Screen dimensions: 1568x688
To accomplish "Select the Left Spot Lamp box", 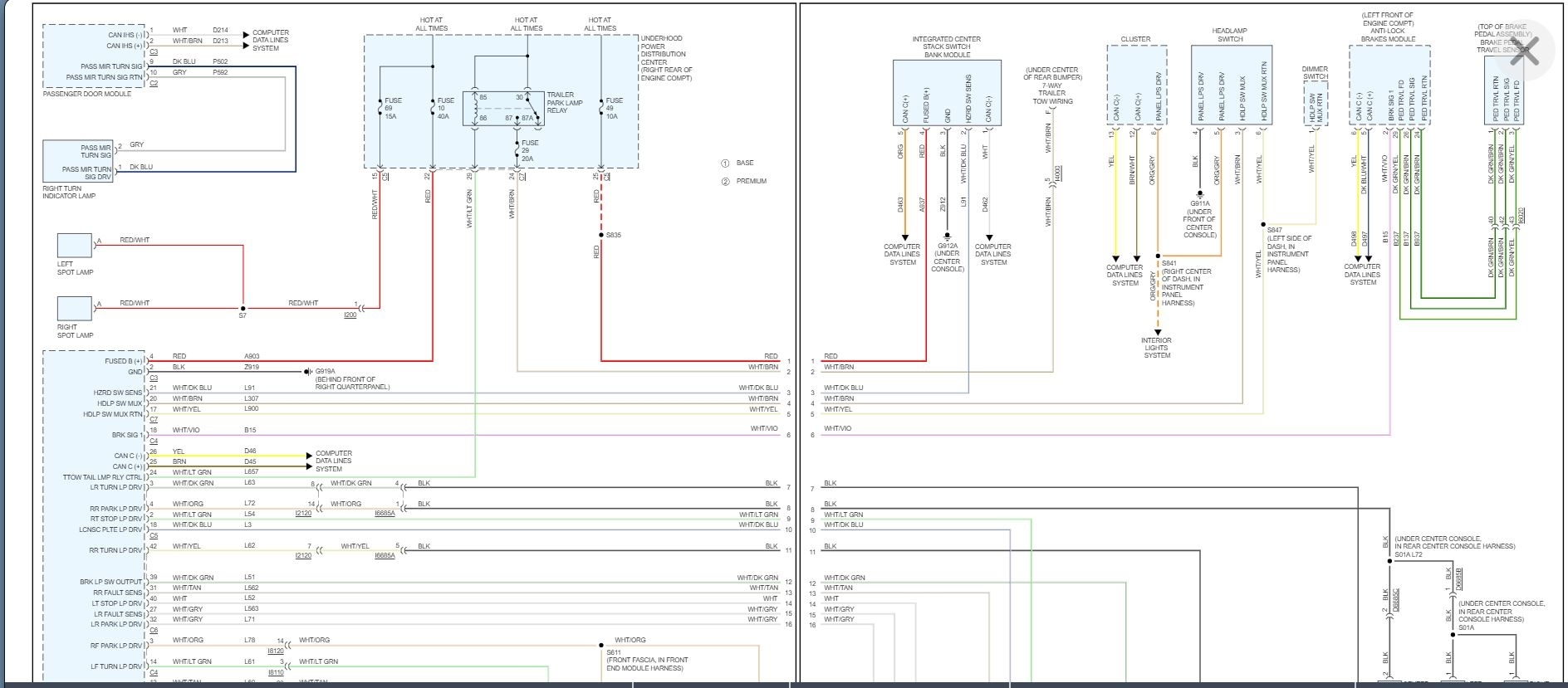I will point(74,246).
